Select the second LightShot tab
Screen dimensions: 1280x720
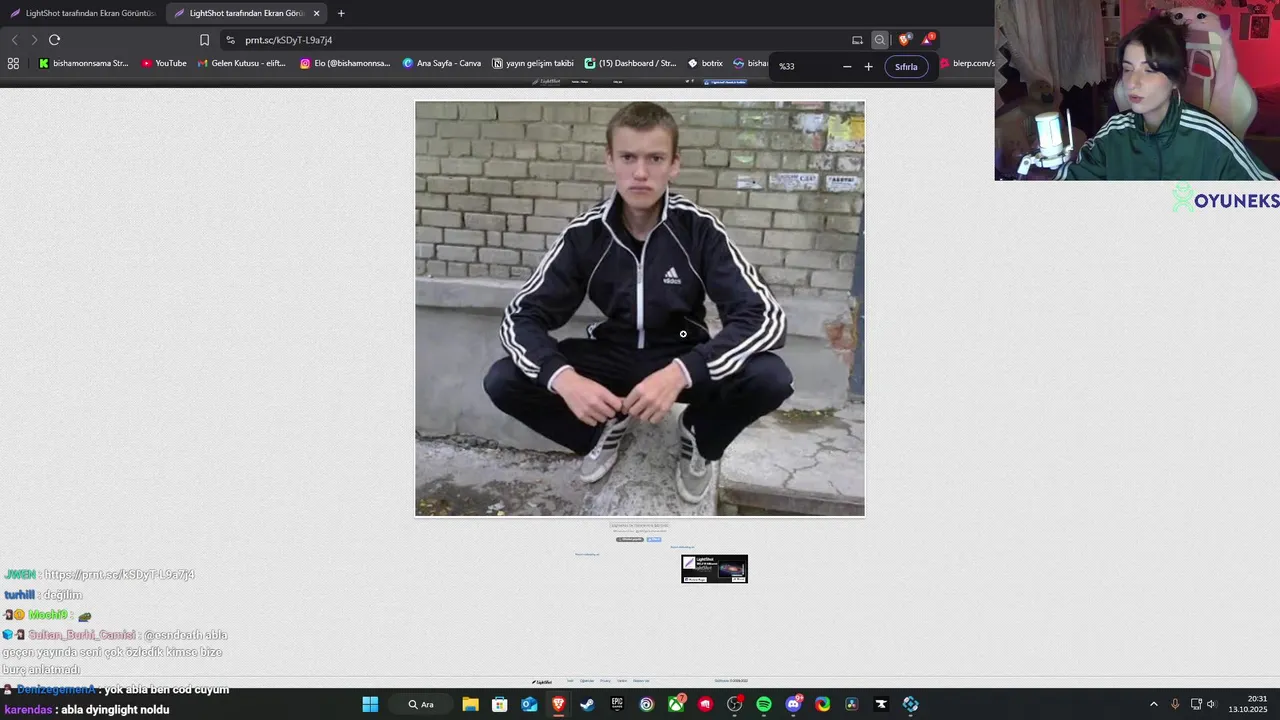coord(245,13)
